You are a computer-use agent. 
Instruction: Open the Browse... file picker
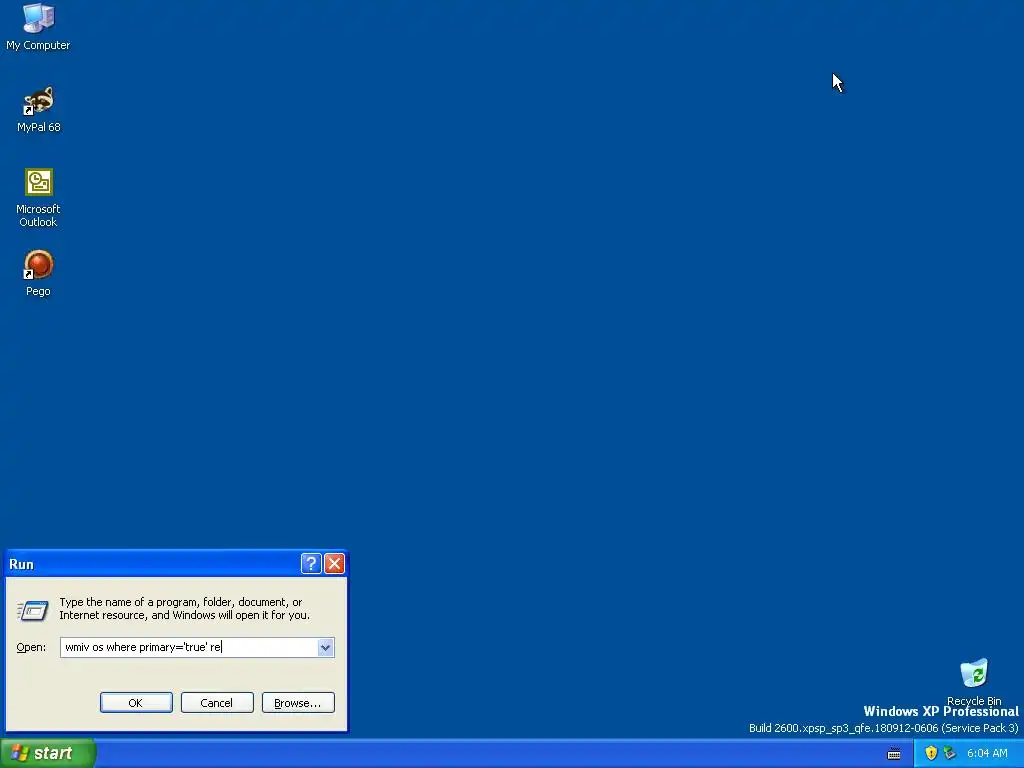[298, 703]
